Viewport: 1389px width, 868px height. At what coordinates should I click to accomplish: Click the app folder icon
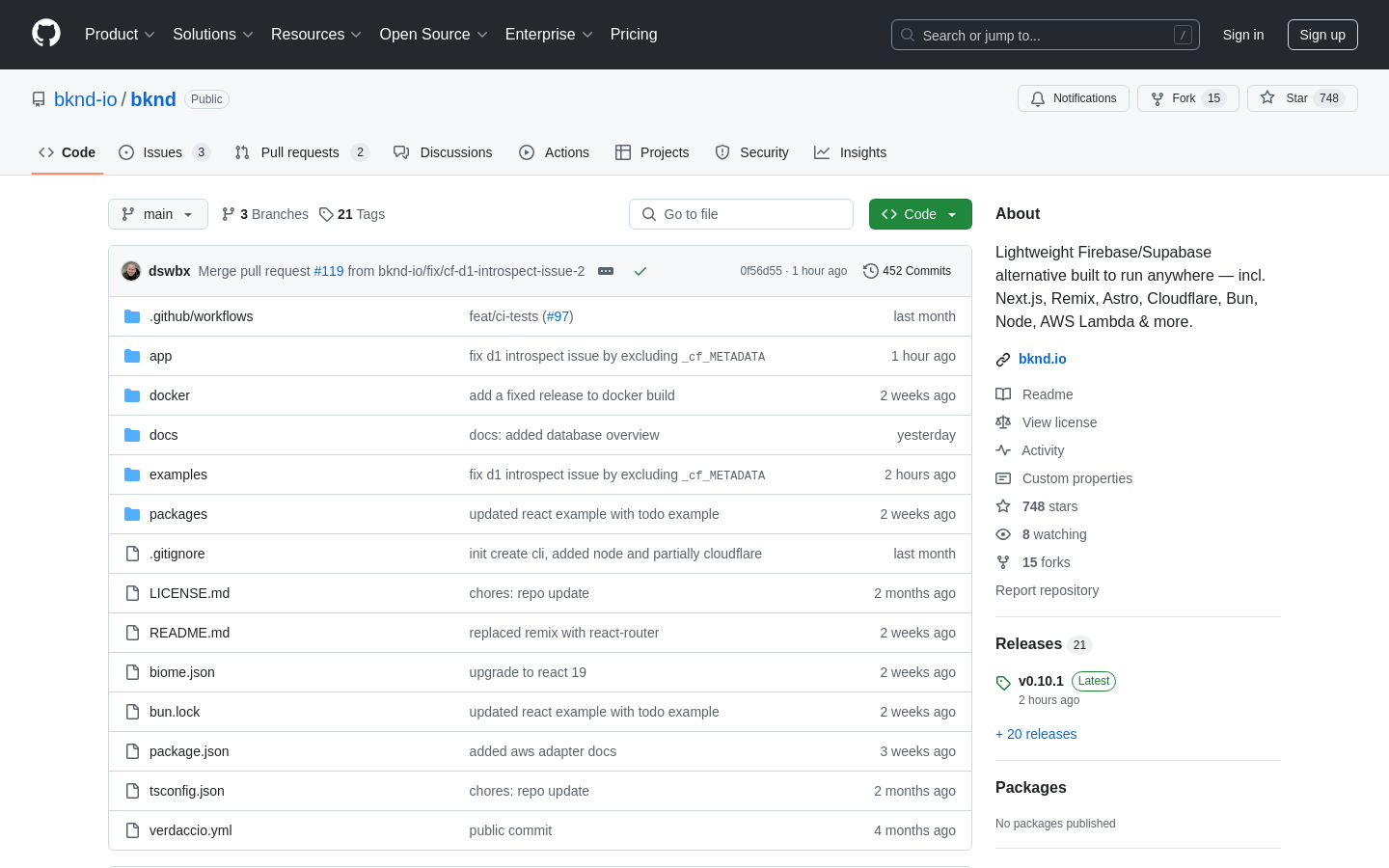(132, 356)
